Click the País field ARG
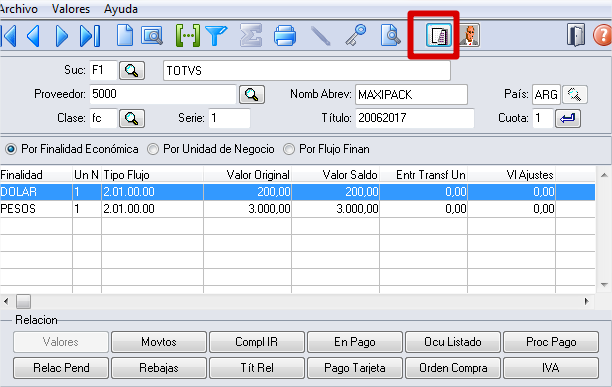 tap(546, 94)
